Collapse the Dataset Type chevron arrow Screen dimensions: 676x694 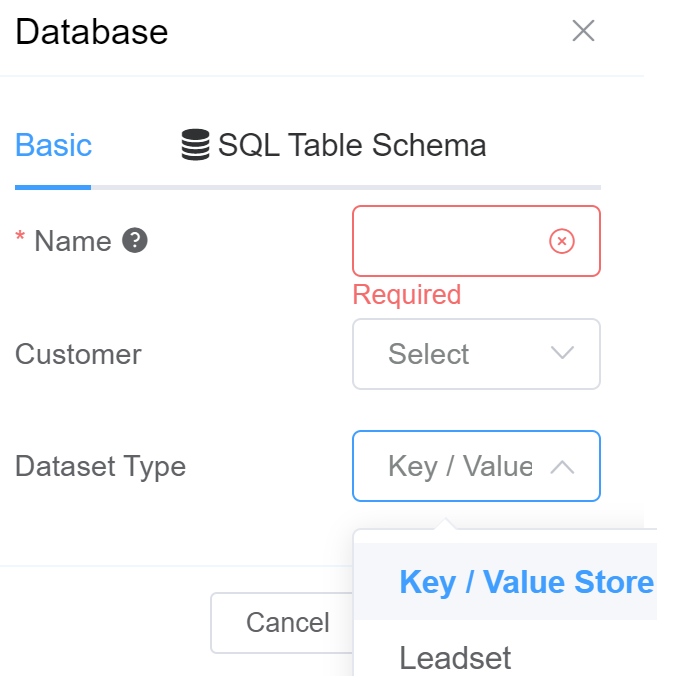563,466
